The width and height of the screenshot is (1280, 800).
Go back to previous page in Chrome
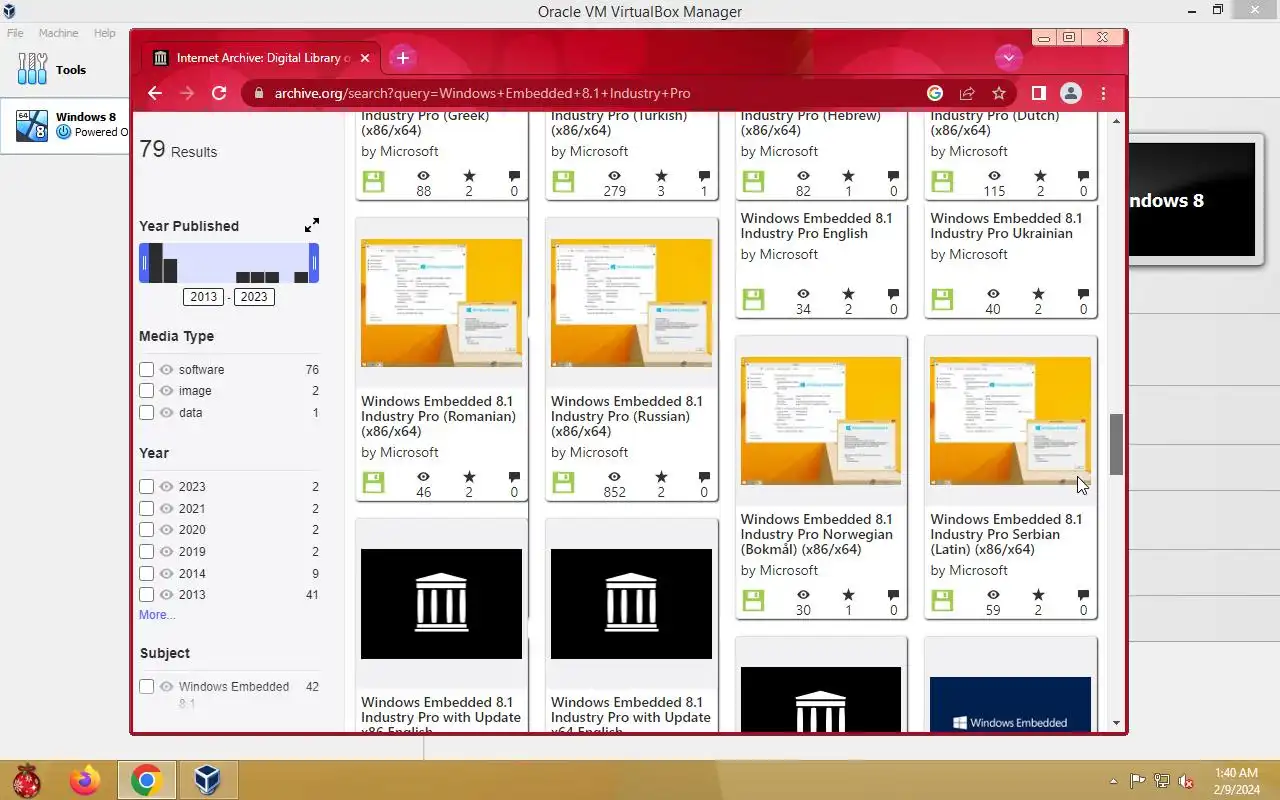click(x=155, y=93)
